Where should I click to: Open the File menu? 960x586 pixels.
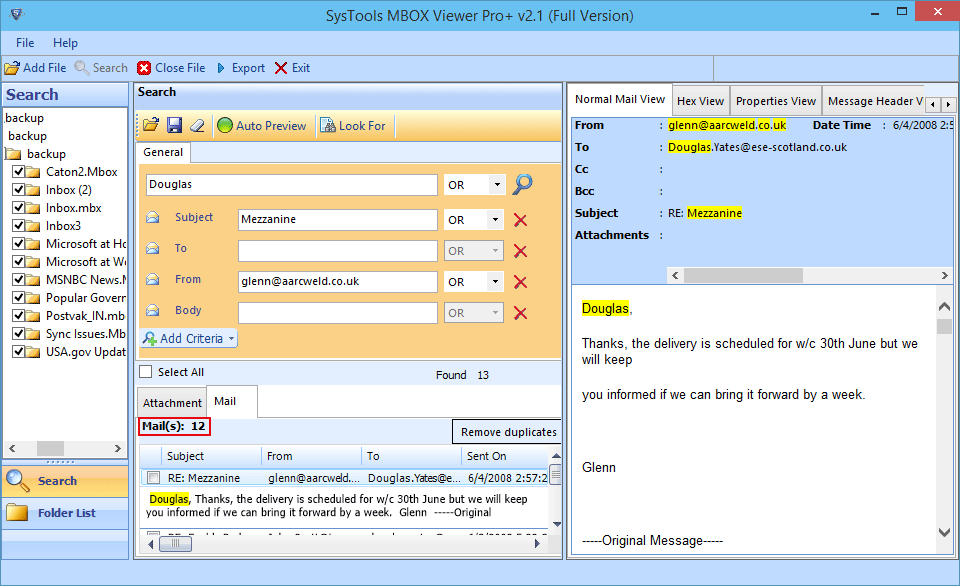[x=25, y=43]
